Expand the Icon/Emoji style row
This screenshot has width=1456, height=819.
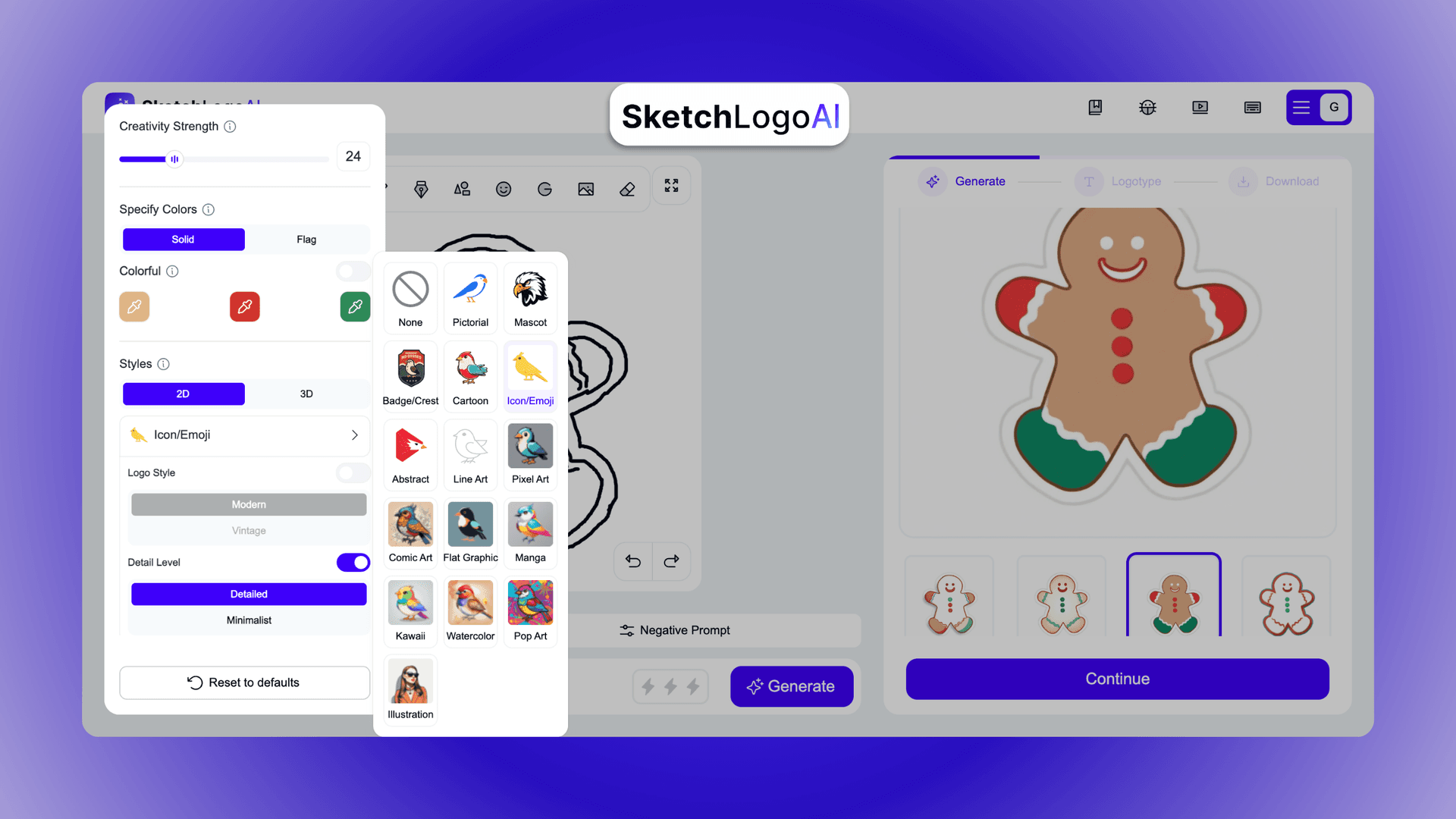356,434
